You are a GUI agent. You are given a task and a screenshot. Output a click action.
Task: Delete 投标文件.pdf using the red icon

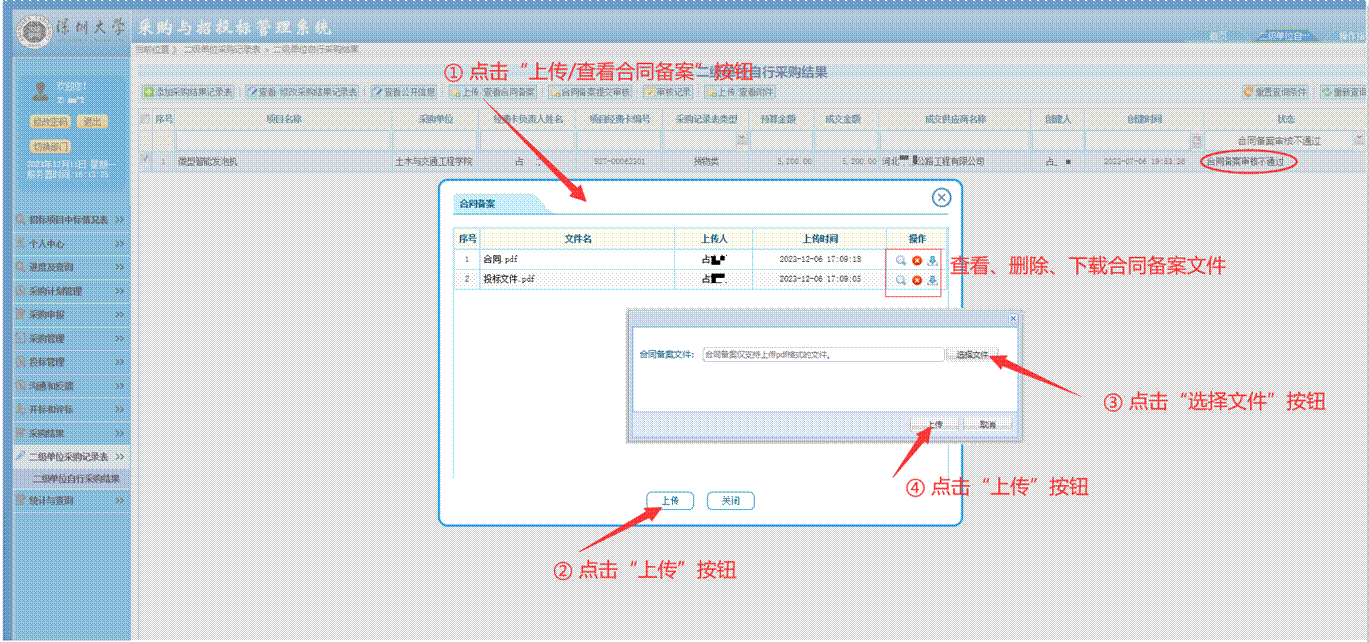tap(917, 280)
